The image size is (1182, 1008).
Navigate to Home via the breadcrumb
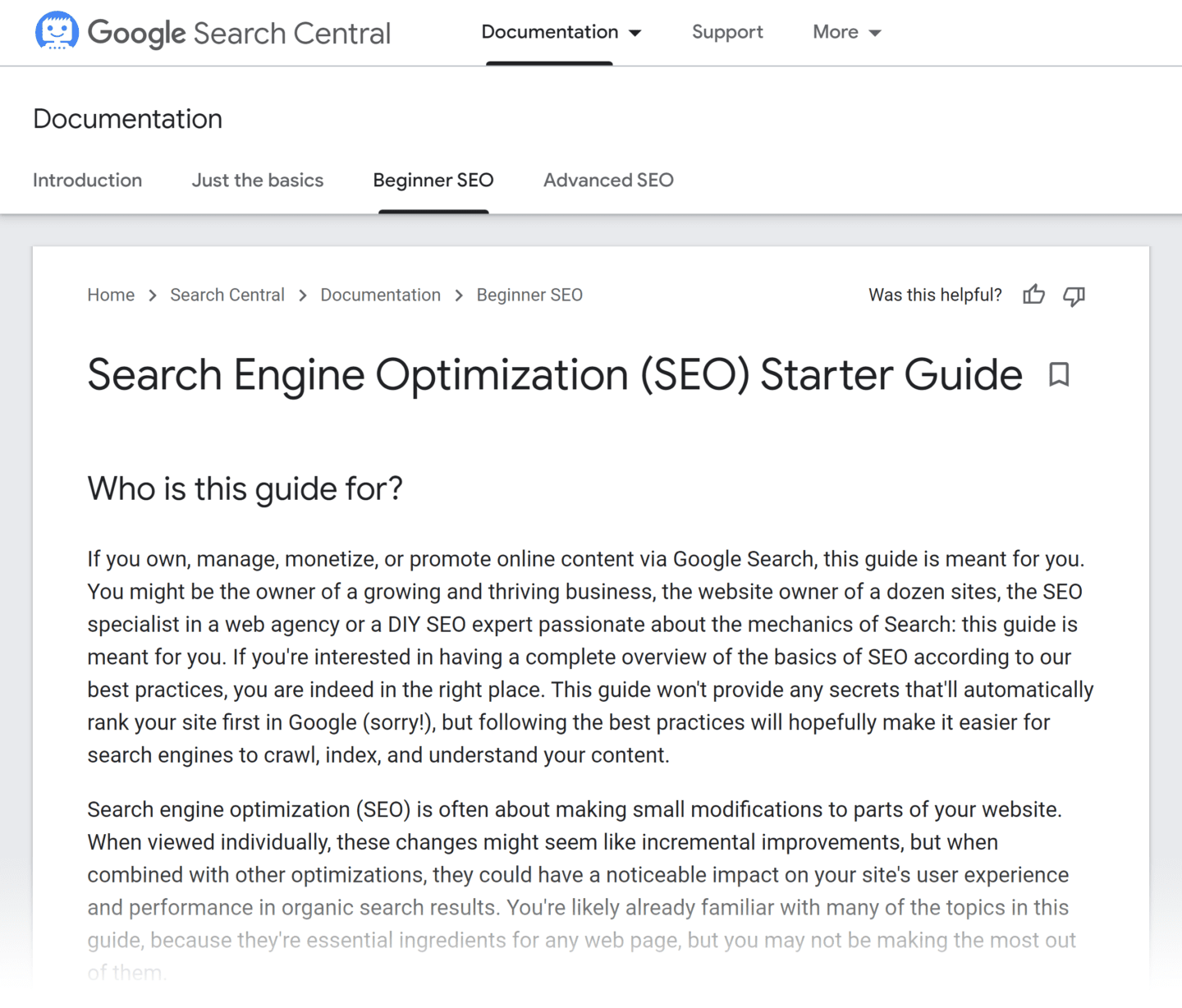coord(111,295)
